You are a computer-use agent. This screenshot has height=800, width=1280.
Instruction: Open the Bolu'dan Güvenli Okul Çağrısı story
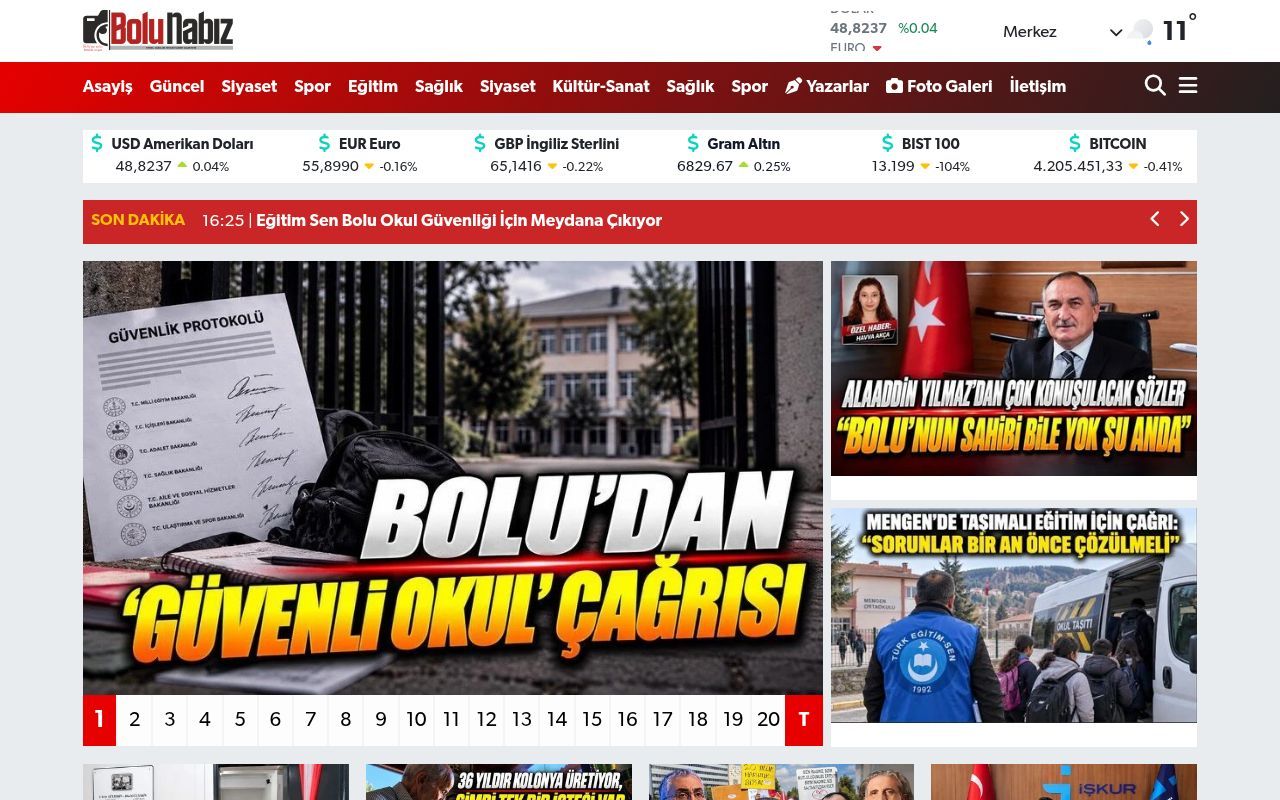(x=453, y=477)
